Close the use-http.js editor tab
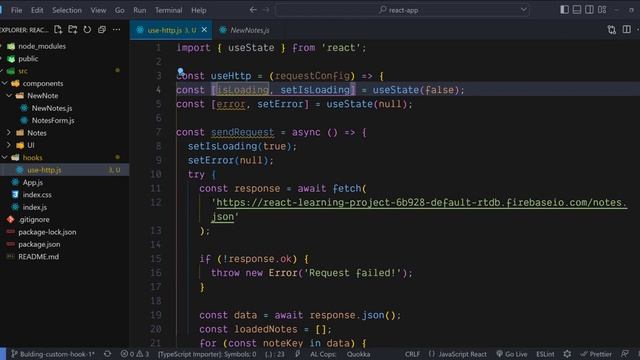The height and width of the screenshot is (360, 640). (x=204, y=30)
